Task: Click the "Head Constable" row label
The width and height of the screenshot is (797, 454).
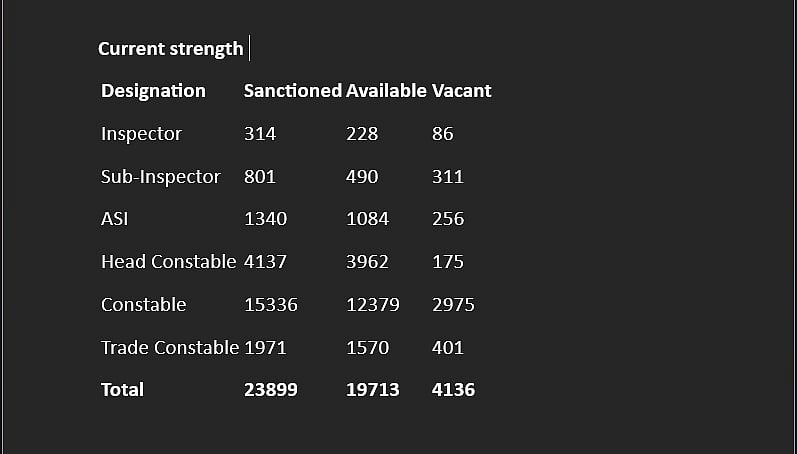Action: click(169, 262)
